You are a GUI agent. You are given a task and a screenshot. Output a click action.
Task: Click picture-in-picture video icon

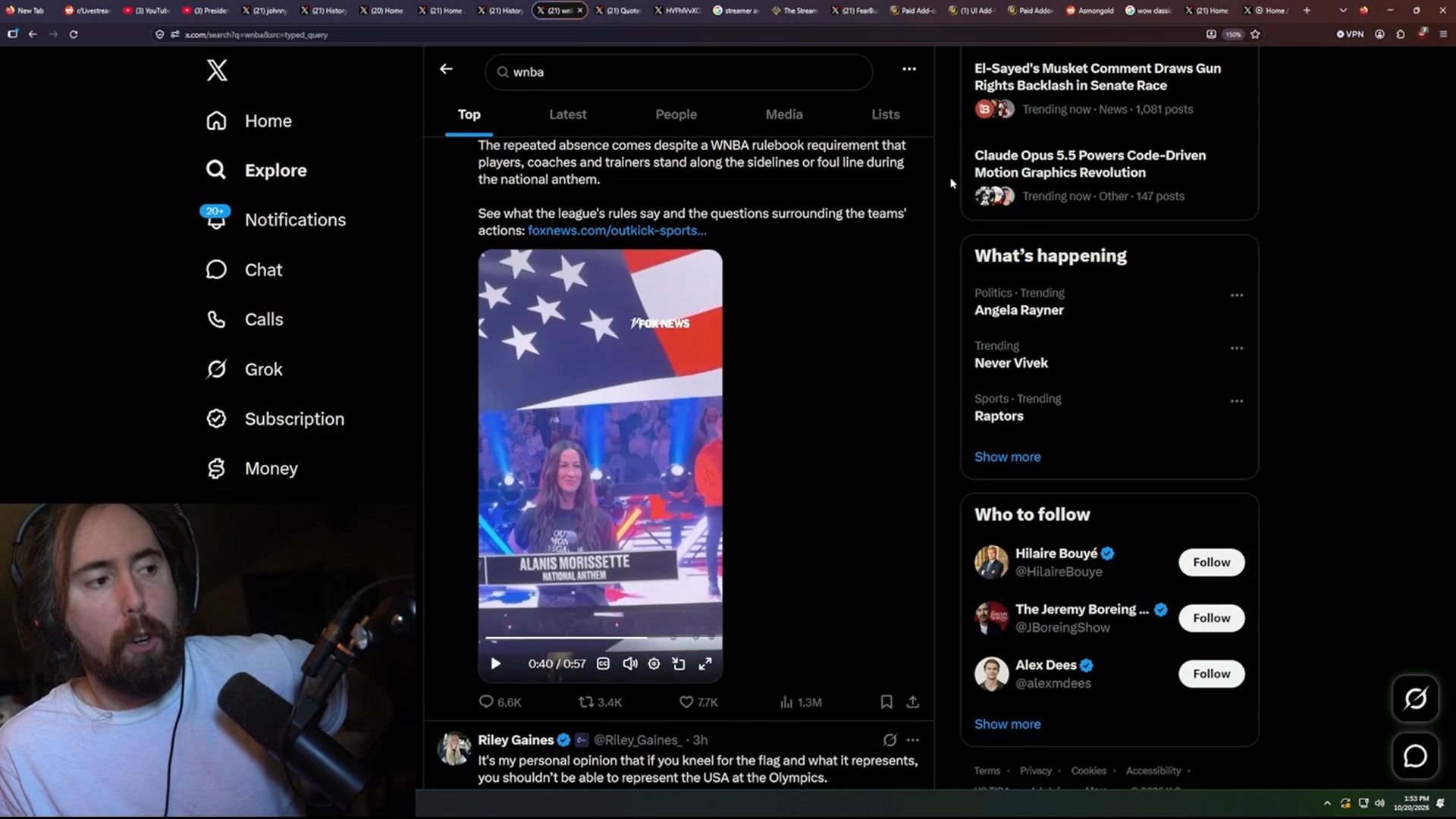(679, 664)
